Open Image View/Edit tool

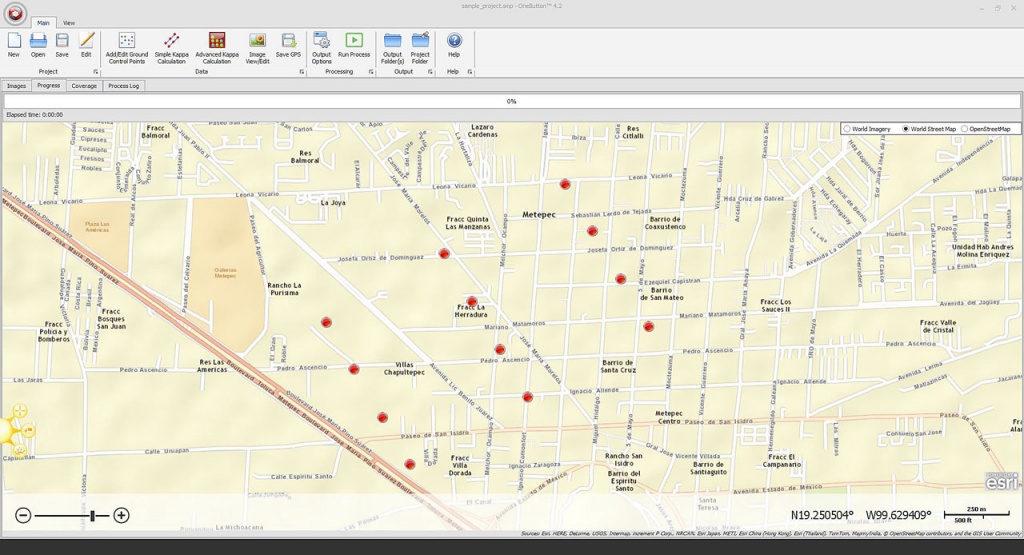pyautogui.click(x=257, y=48)
